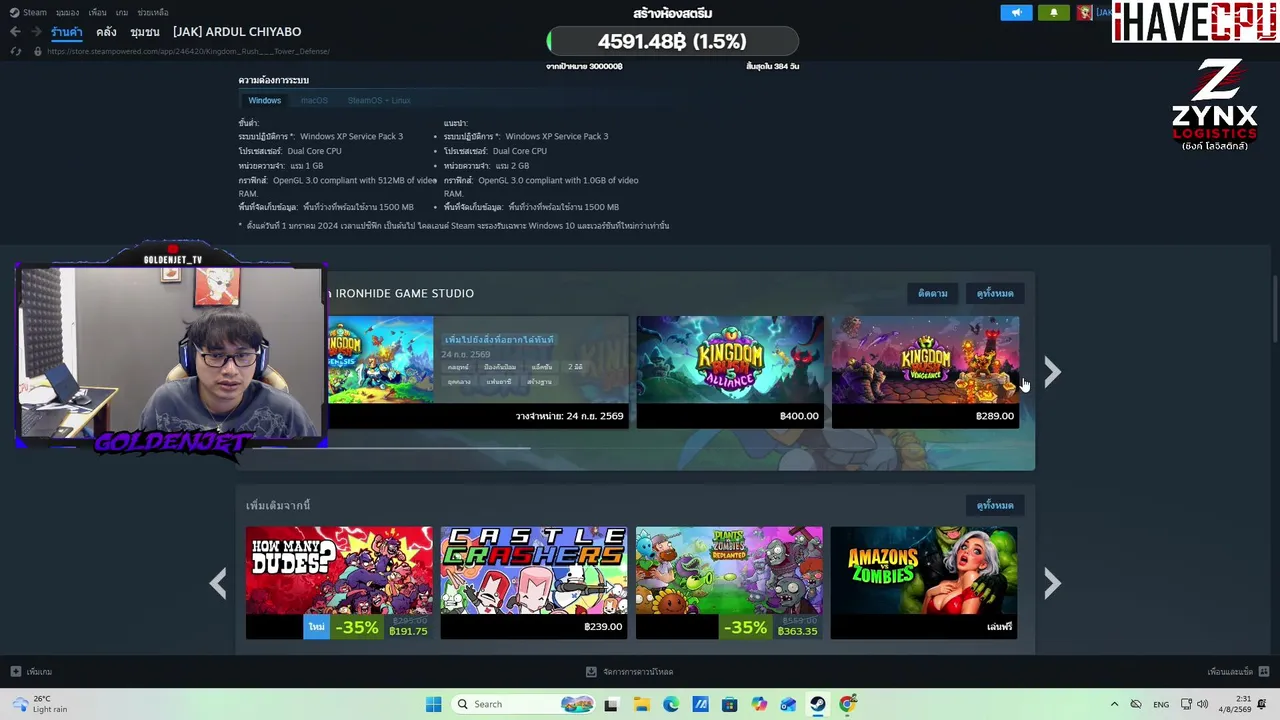Open the green notifications bell
1280x720 pixels.
coord(1053,12)
